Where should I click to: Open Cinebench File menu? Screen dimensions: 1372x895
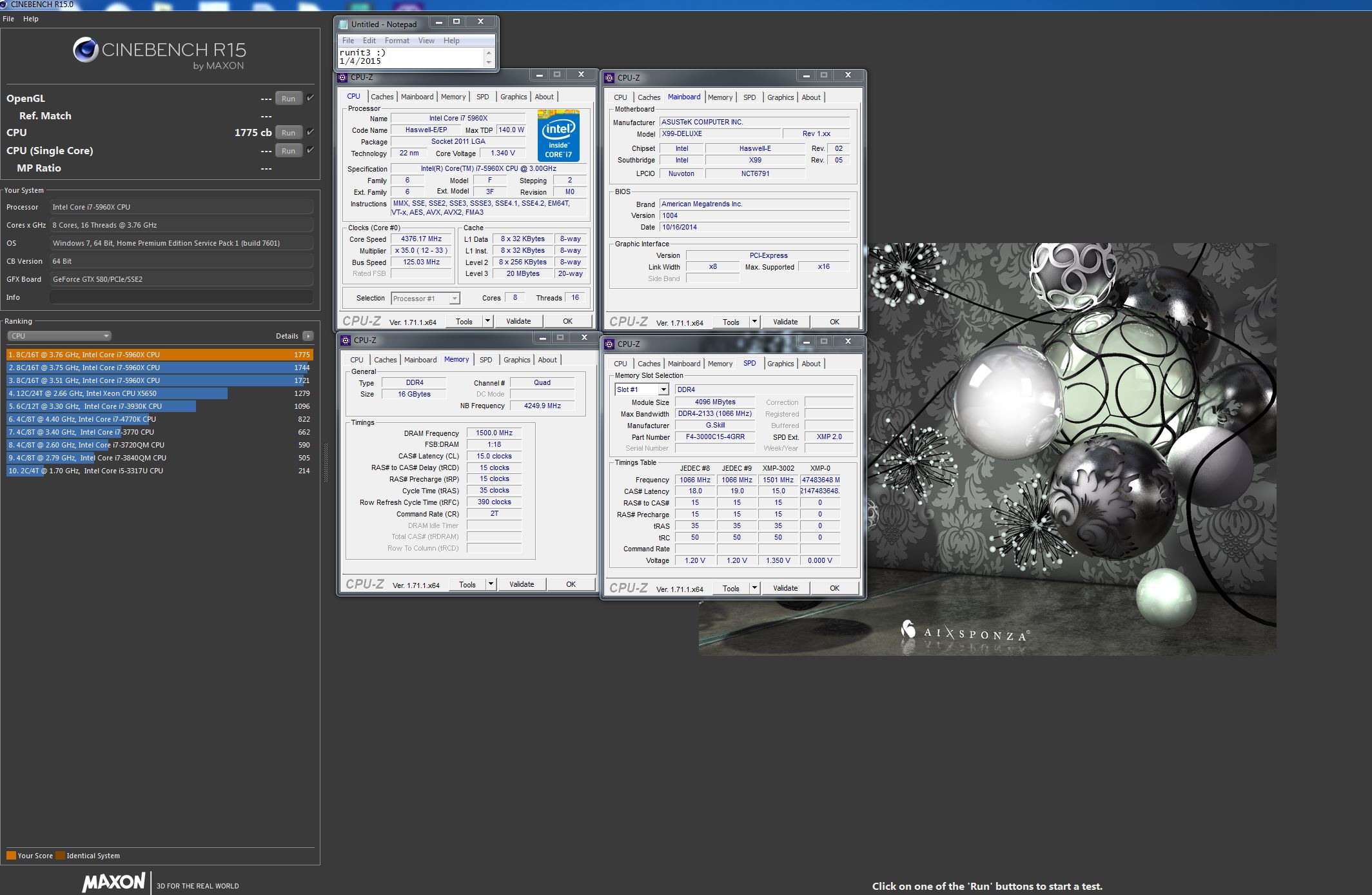(8, 19)
